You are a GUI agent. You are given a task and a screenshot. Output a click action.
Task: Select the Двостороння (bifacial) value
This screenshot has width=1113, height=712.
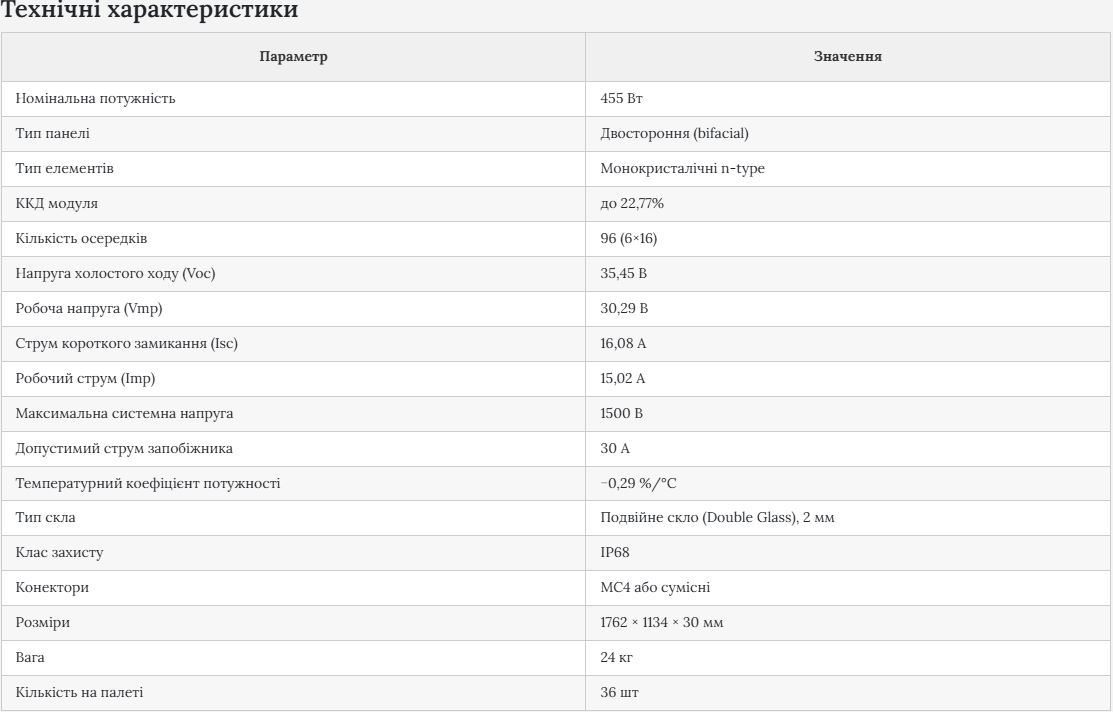[x=674, y=133]
